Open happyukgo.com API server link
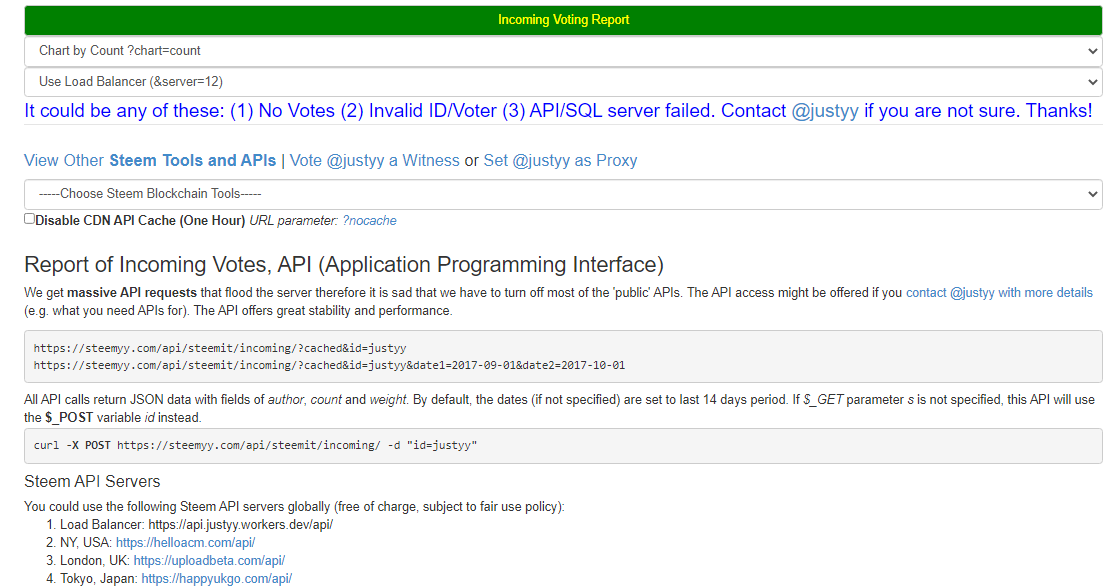 [x=217, y=579]
